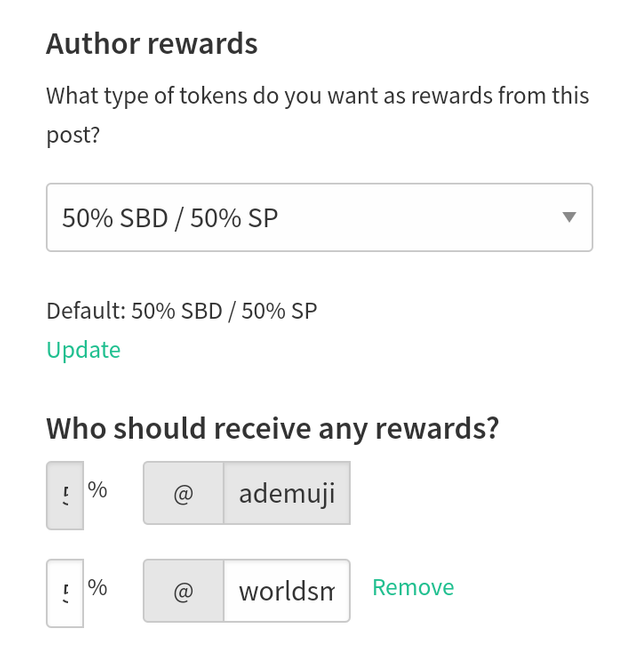Click the ademuji username field
The height and width of the screenshot is (646, 640).
pos(287,493)
